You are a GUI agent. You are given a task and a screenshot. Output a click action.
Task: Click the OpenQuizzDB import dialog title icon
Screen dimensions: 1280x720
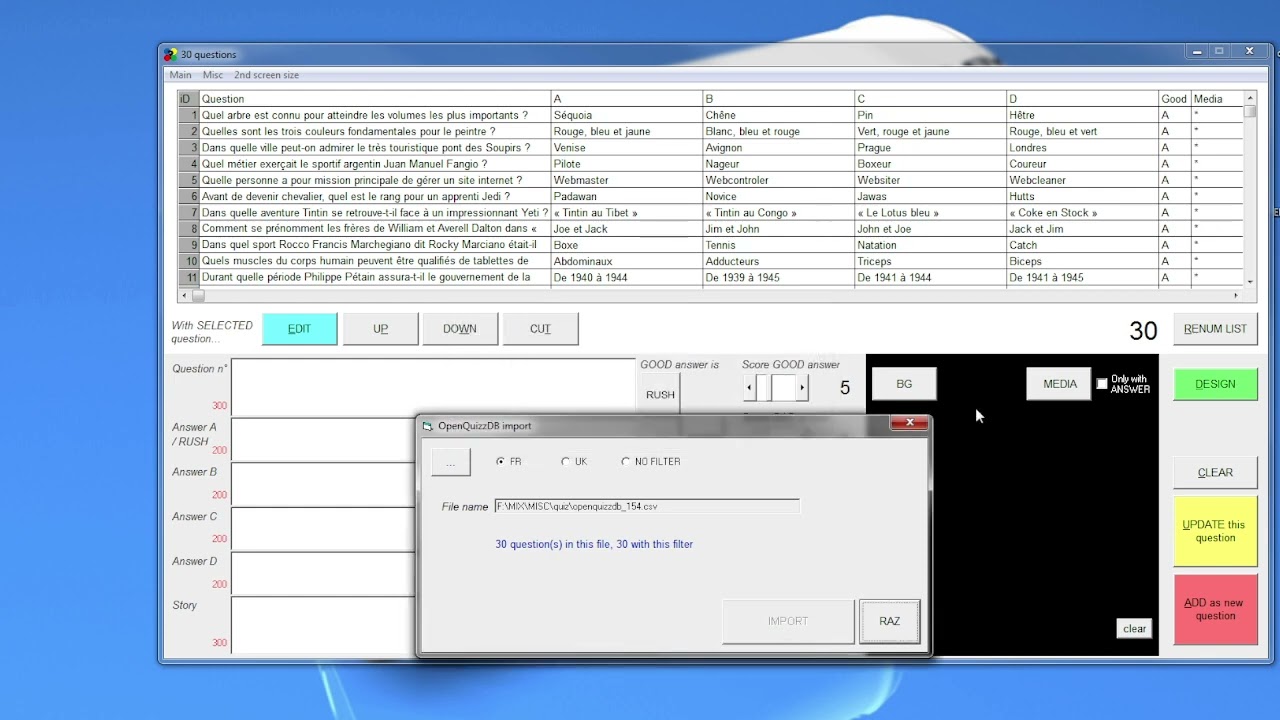pyautogui.click(x=428, y=426)
